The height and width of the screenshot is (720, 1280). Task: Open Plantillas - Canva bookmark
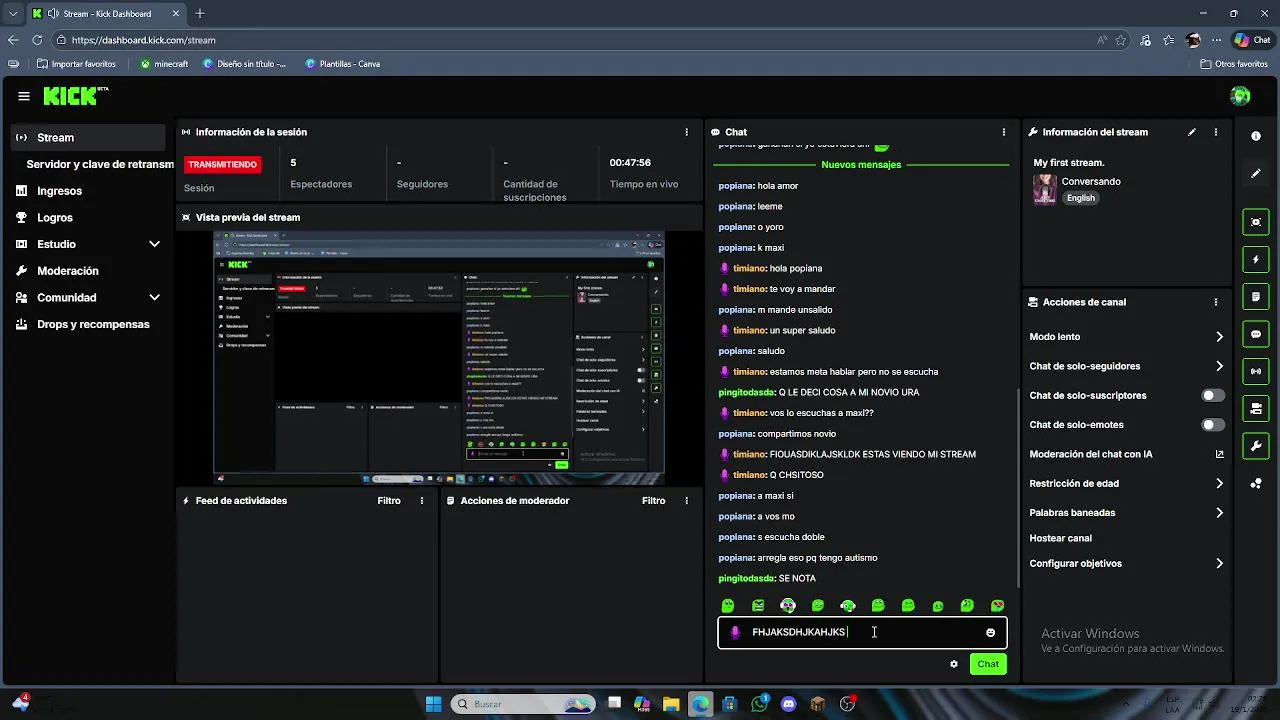[342, 64]
